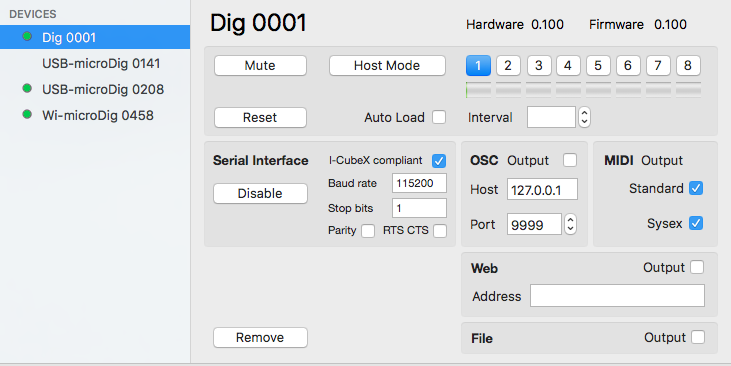
Task: Select sensor input 8
Action: point(688,66)
